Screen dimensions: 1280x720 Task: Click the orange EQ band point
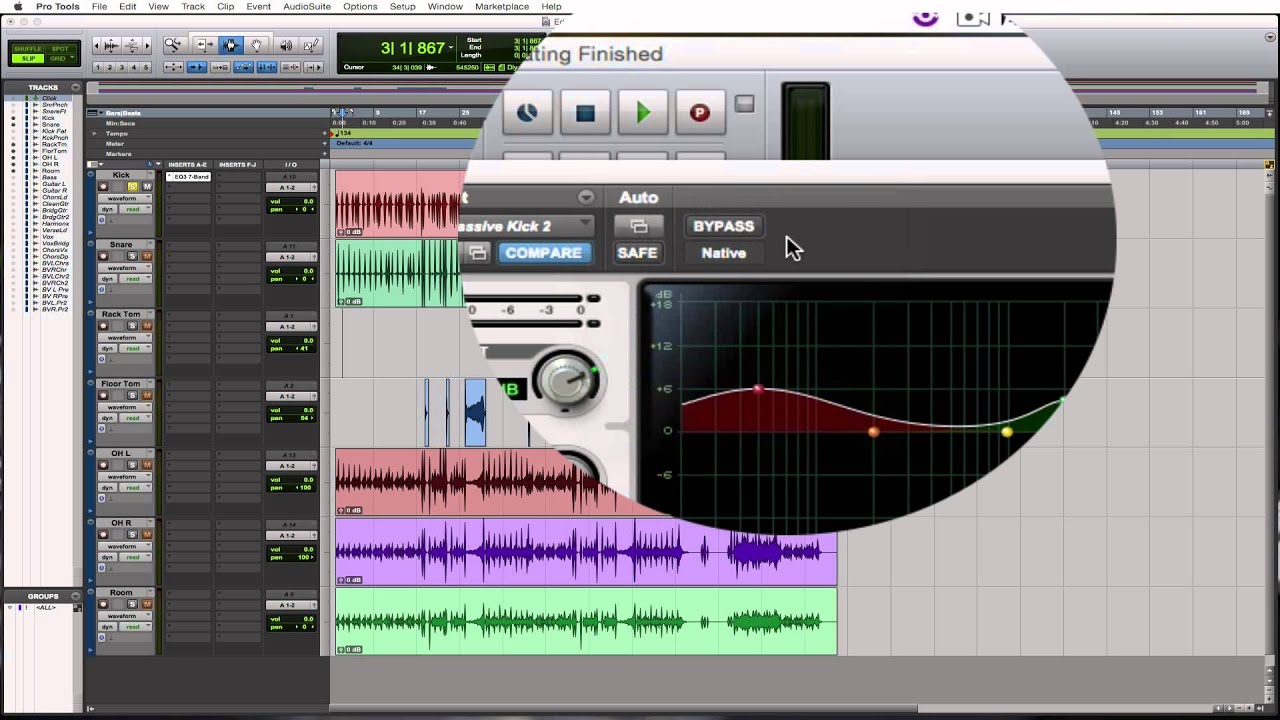click(873, 432)
